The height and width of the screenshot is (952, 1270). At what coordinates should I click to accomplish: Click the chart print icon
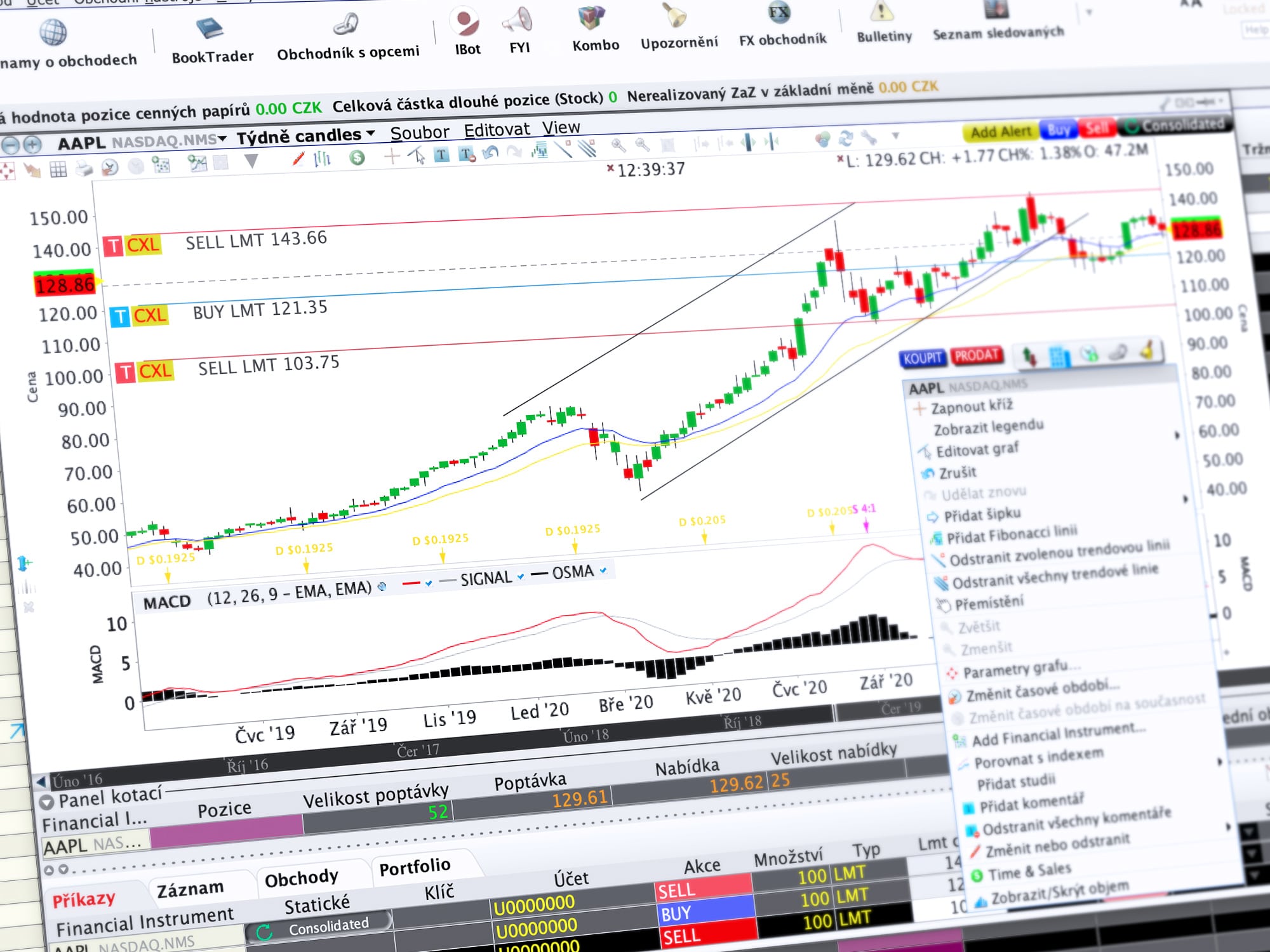point(84,169)
